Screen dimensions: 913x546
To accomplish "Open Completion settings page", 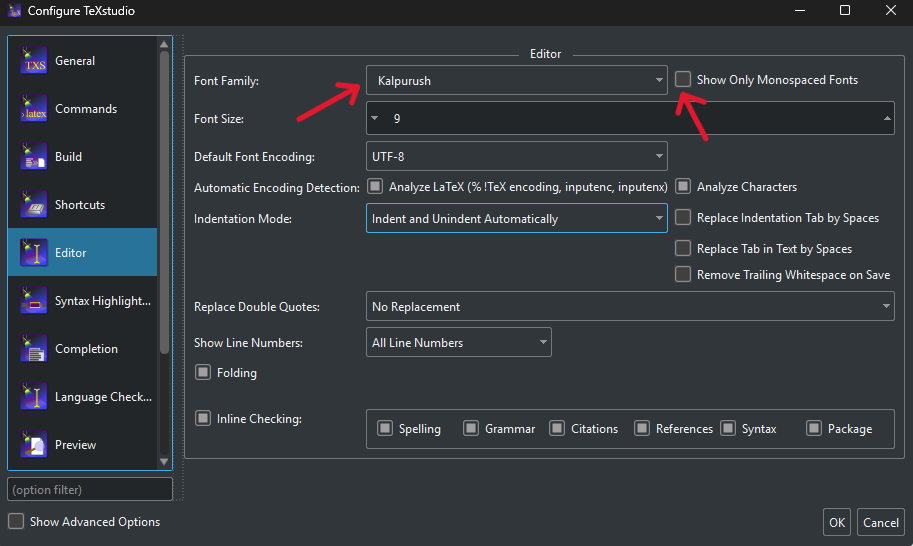I will tap(83, 349).
